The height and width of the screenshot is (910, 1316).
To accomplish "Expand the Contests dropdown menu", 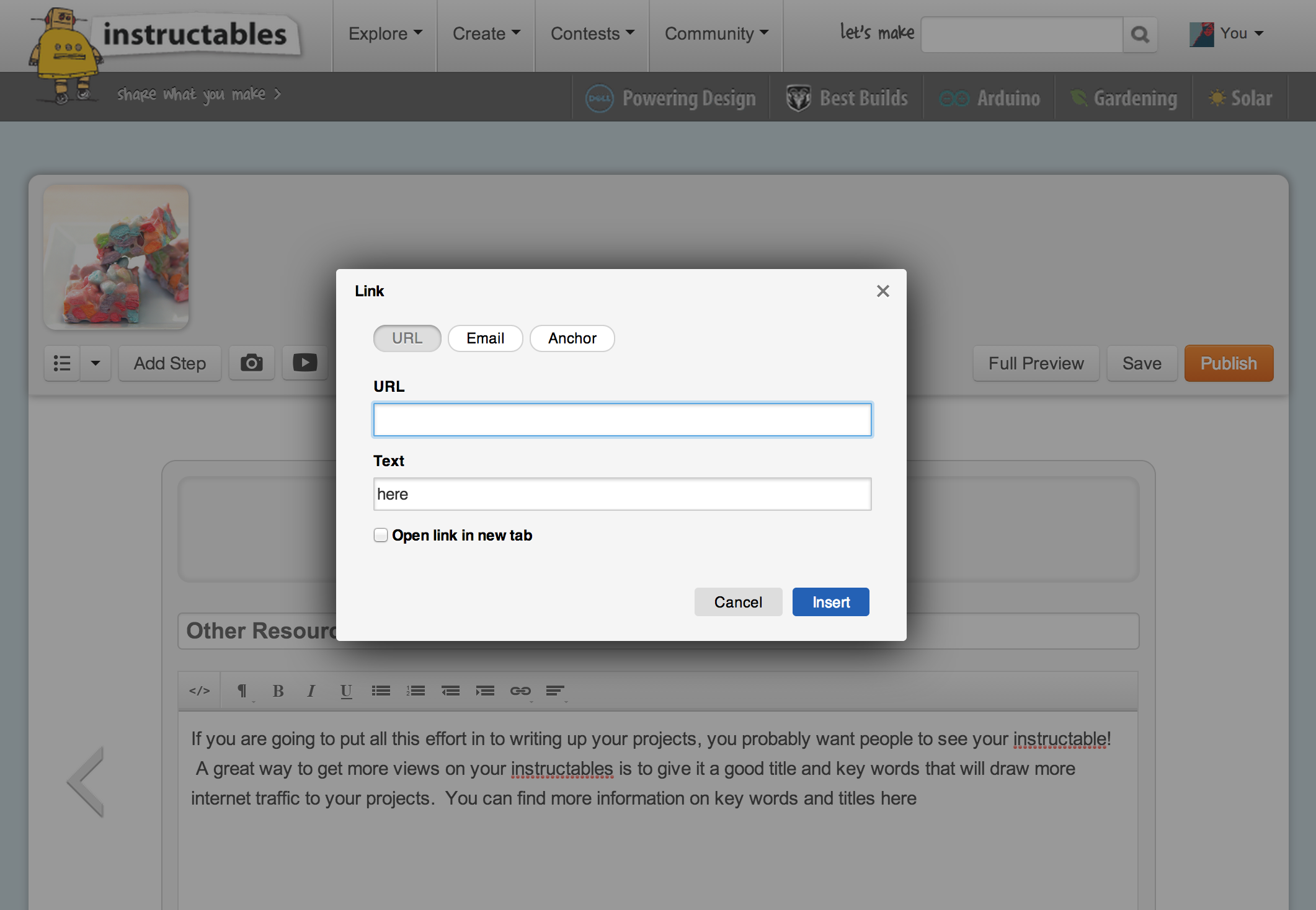I will tap(590, 33).
